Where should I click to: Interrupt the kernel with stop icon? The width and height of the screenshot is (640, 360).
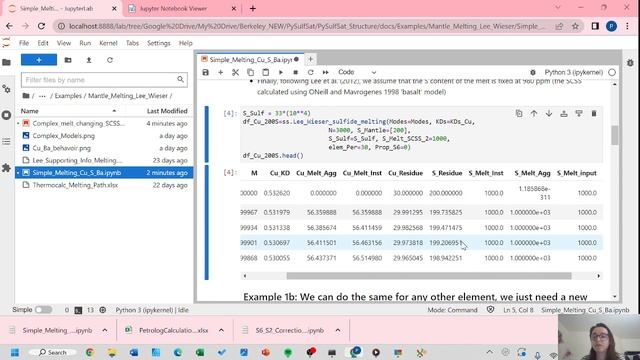[x=296, y=72]
